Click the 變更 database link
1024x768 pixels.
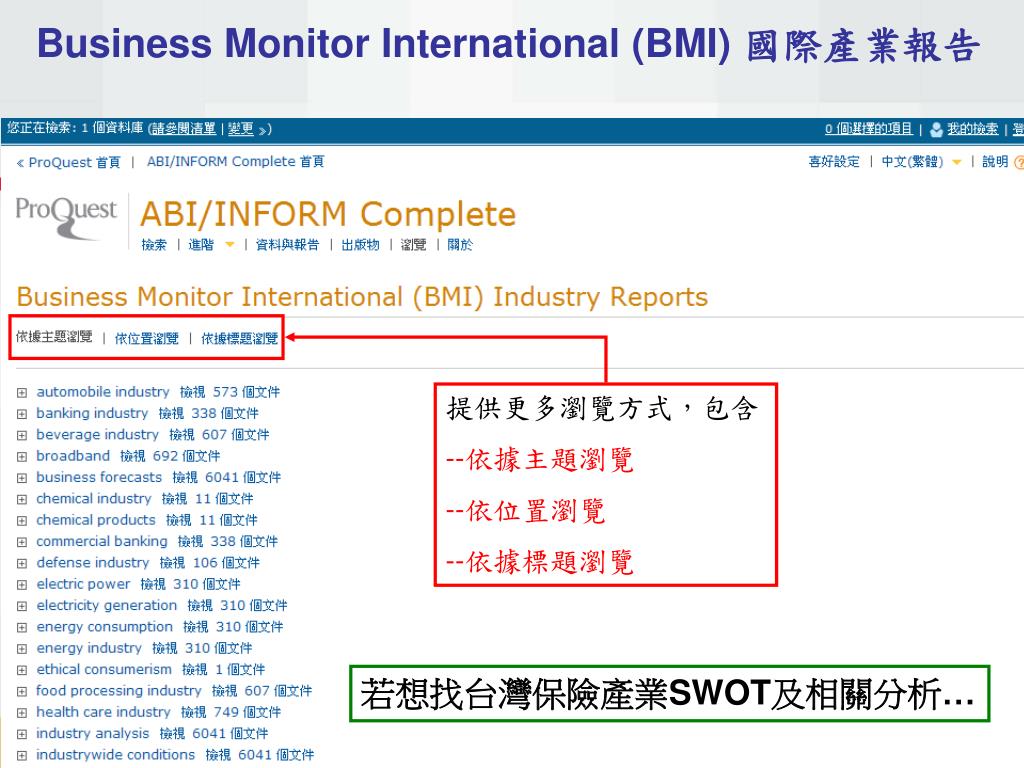click(x=240, y=129)
